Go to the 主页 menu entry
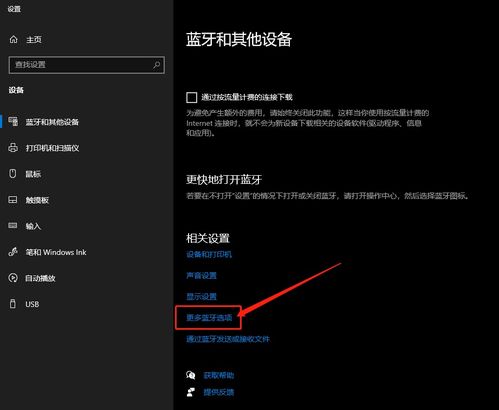The width and height of the screenshot is (499, 410). click(x=34, y=40)
